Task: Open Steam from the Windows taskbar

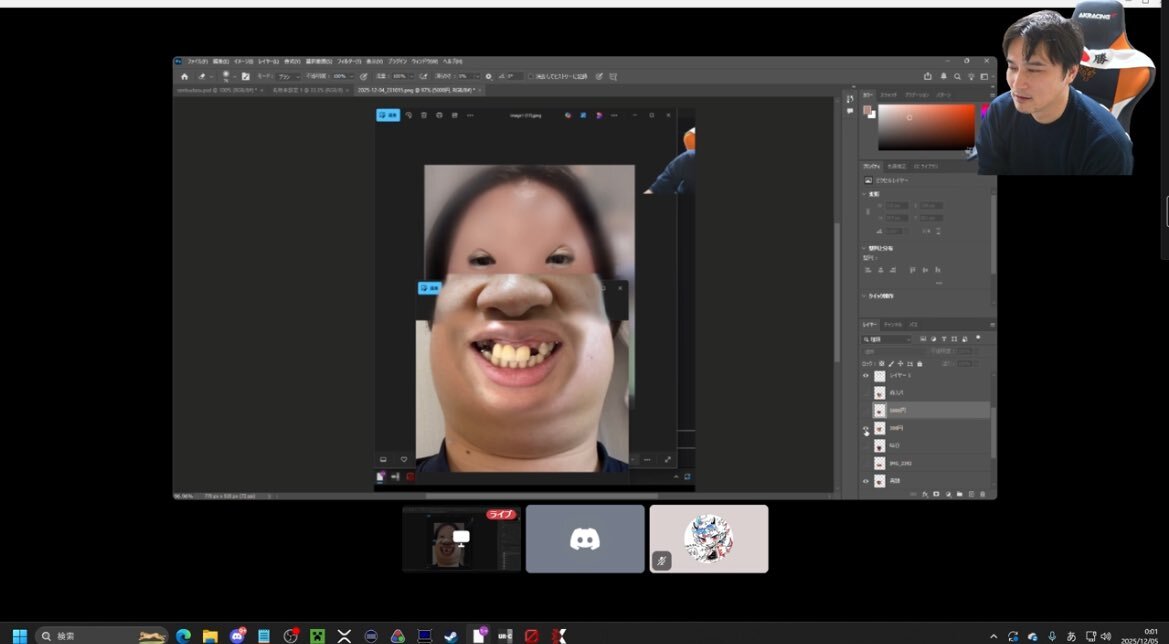Action: click(x=451, y=636)
